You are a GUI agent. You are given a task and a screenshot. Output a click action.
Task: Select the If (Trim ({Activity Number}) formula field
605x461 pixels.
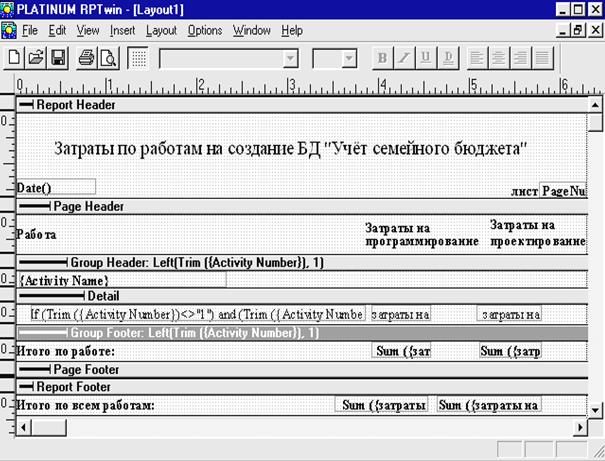tap(197, 314)
